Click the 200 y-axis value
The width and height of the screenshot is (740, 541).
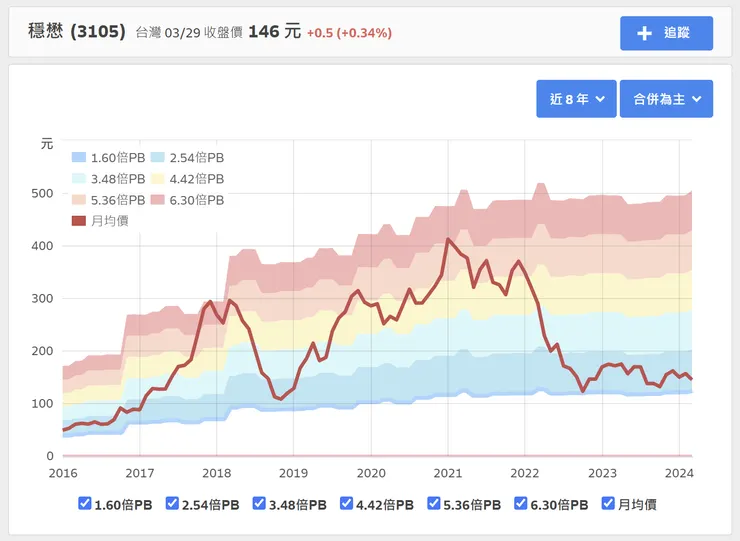coord(42,351)
